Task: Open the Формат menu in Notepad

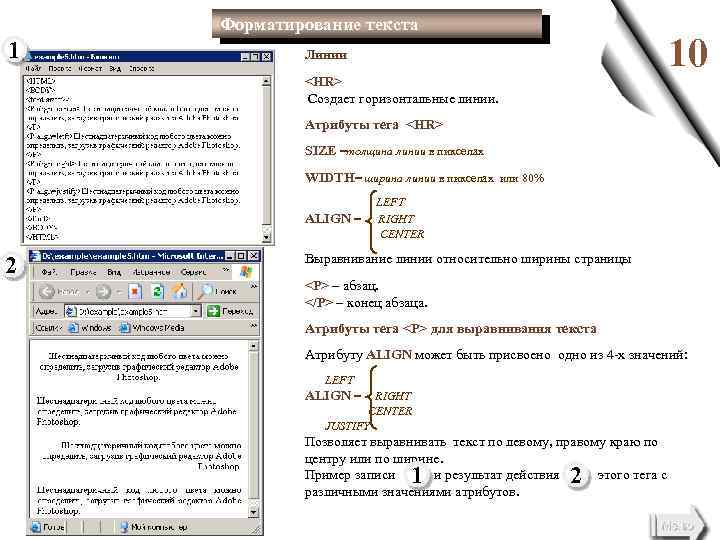Action: 90,68
